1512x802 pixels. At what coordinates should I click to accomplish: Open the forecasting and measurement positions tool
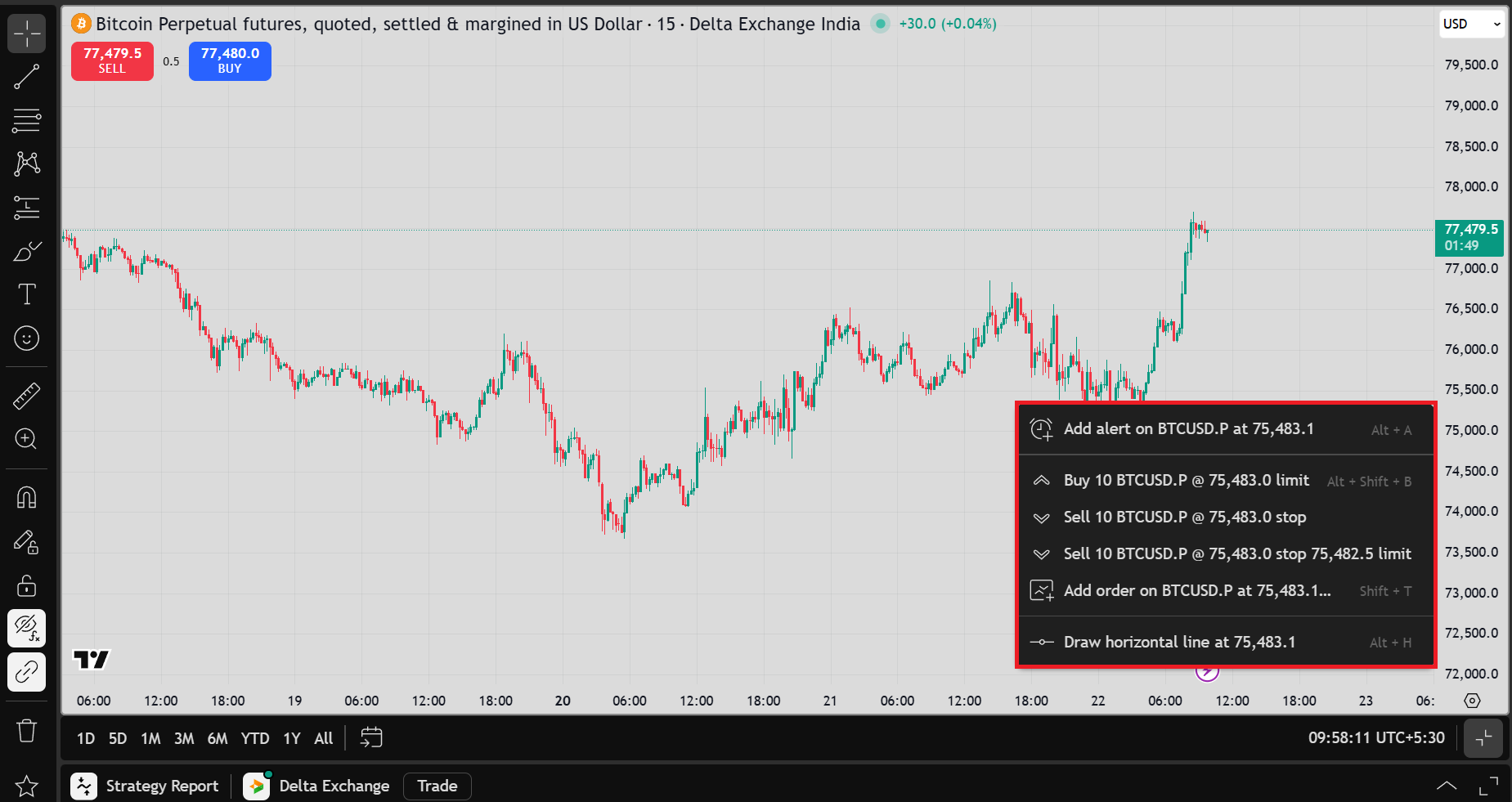point(26,208)
